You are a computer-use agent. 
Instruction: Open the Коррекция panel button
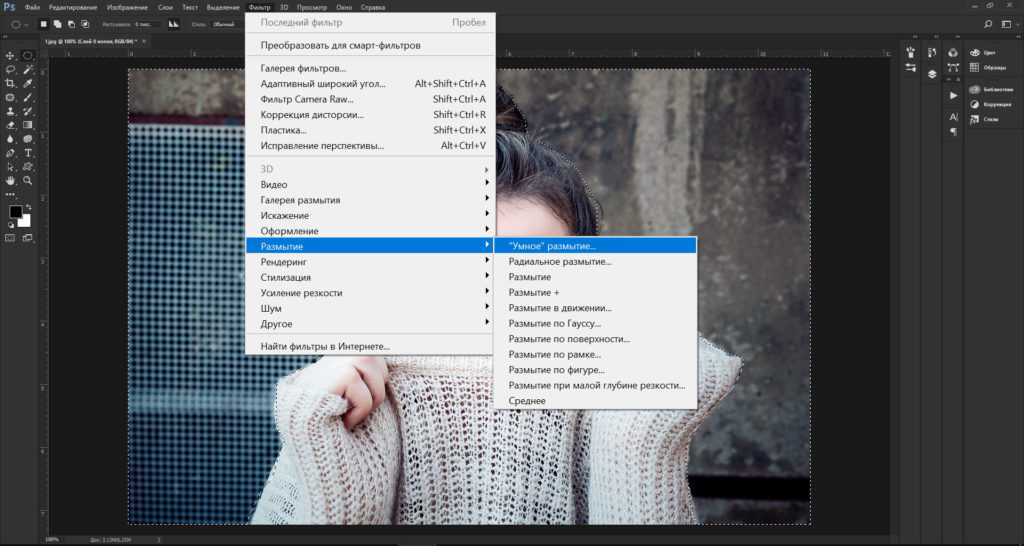click(x=991, y=104)
